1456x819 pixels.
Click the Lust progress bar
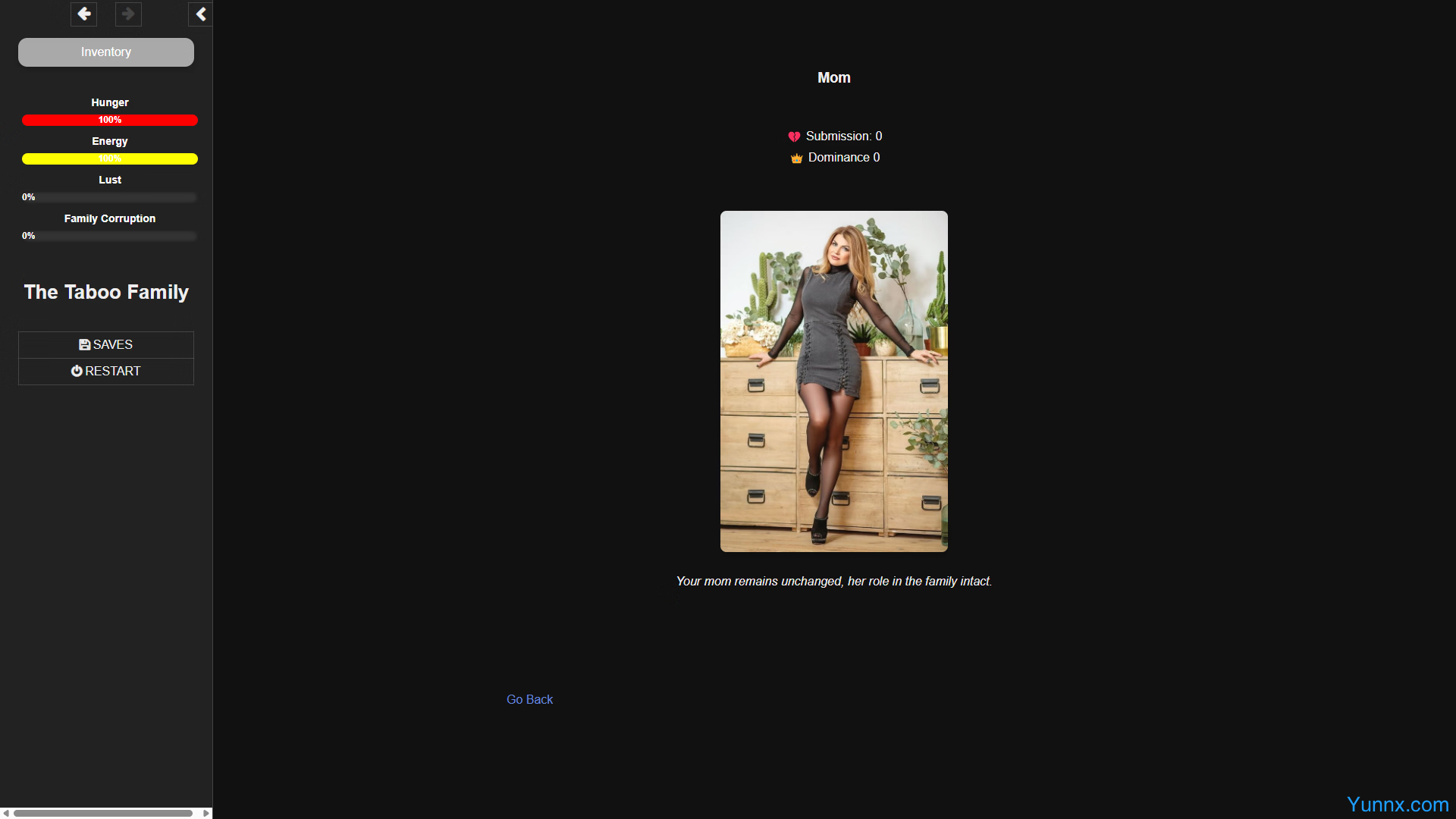tap(110, 197)
